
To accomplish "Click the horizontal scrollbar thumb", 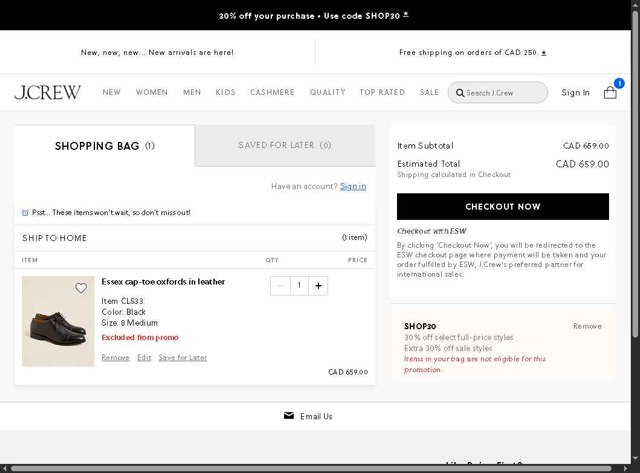I will [x=311, y=469].
